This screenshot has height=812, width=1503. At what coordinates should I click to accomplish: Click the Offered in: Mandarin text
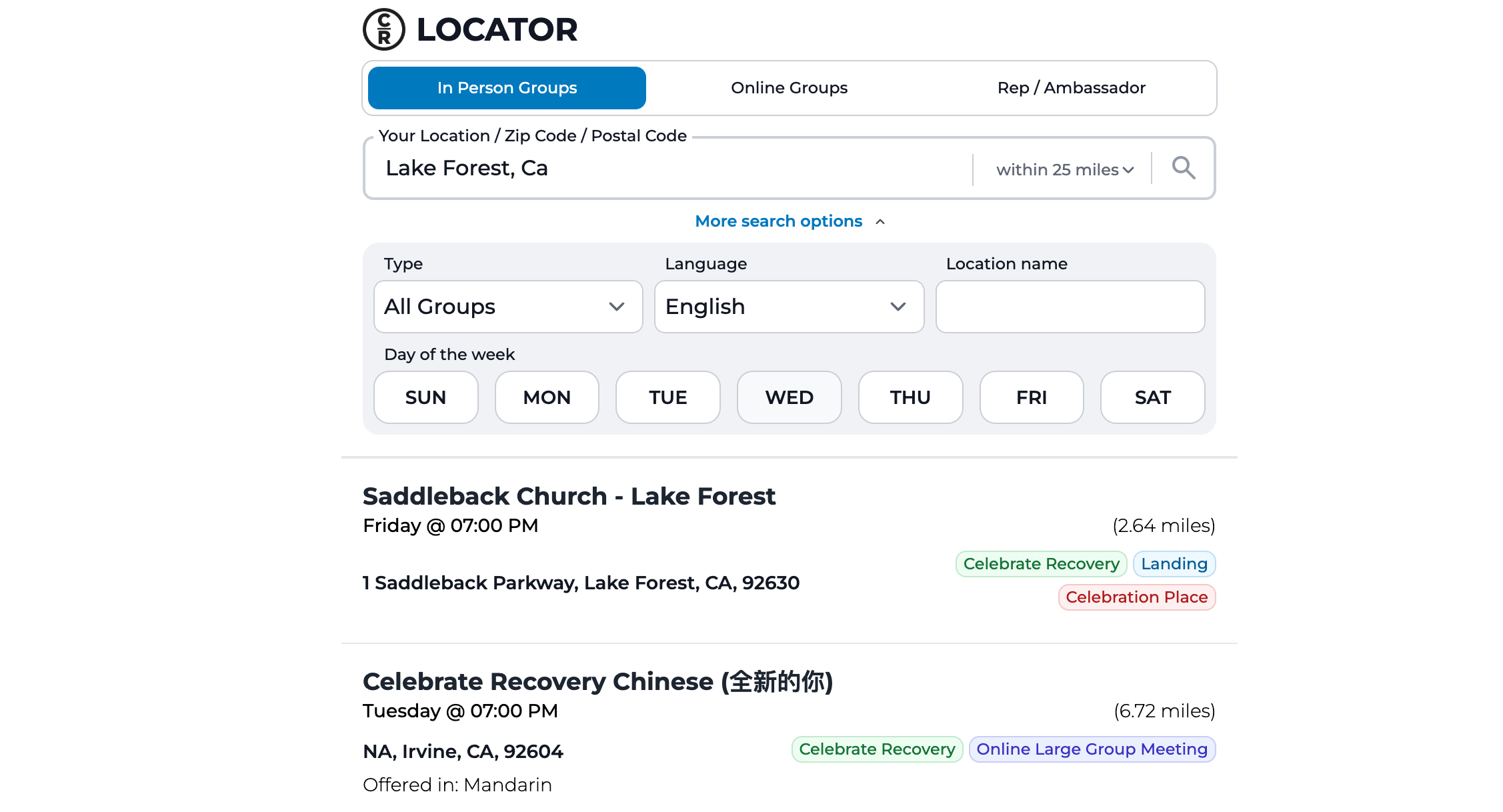point(457,785)
